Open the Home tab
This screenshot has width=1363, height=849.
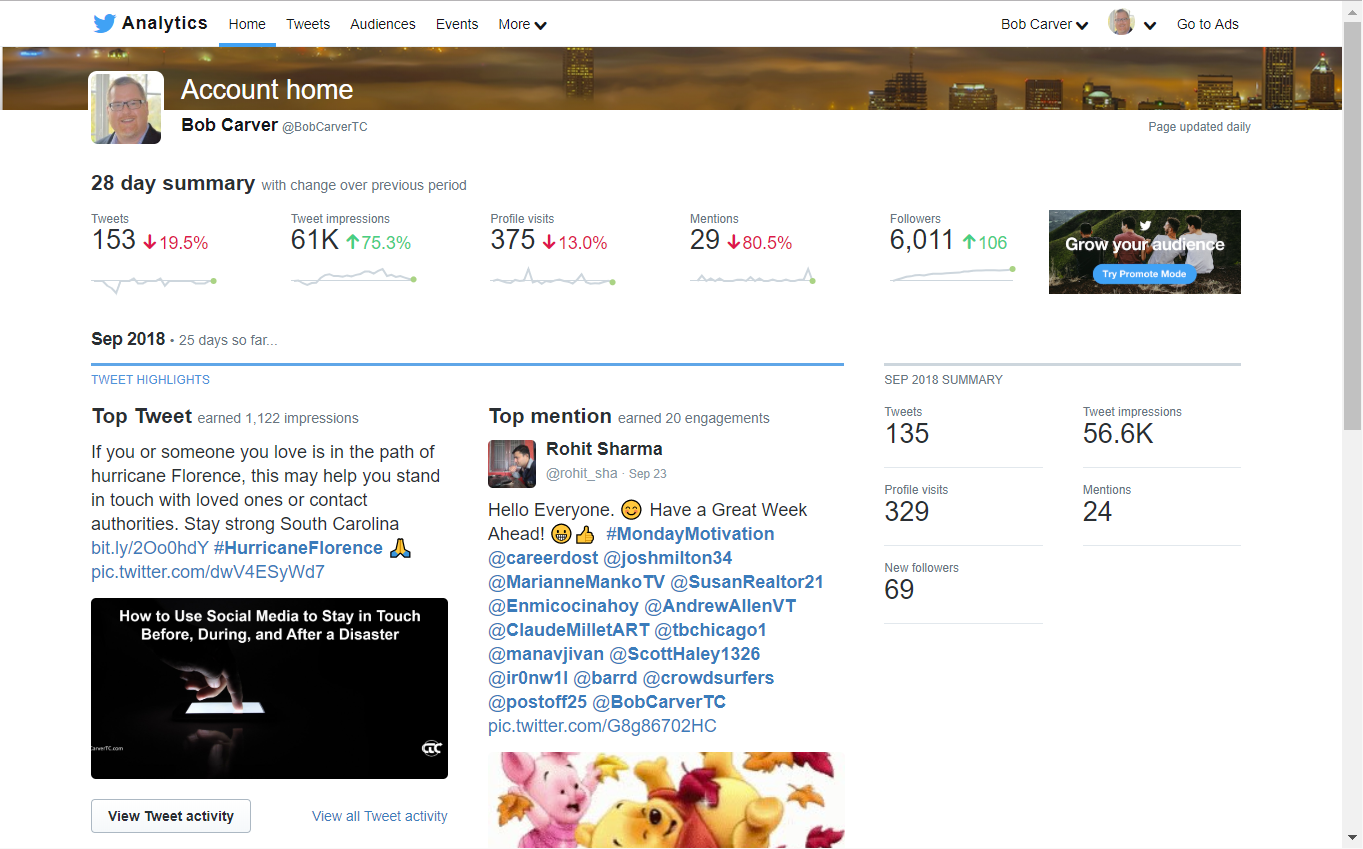pos(247,24)
